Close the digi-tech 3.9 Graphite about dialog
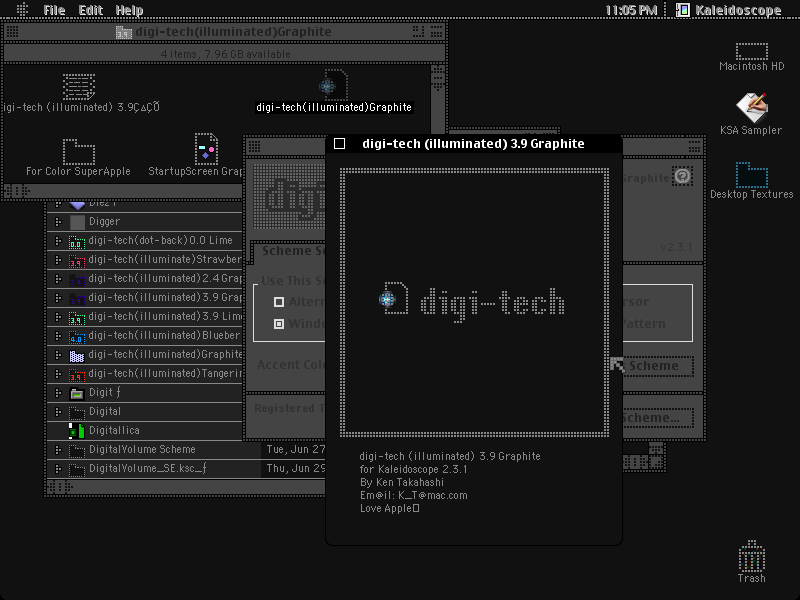 coord(339,144)
